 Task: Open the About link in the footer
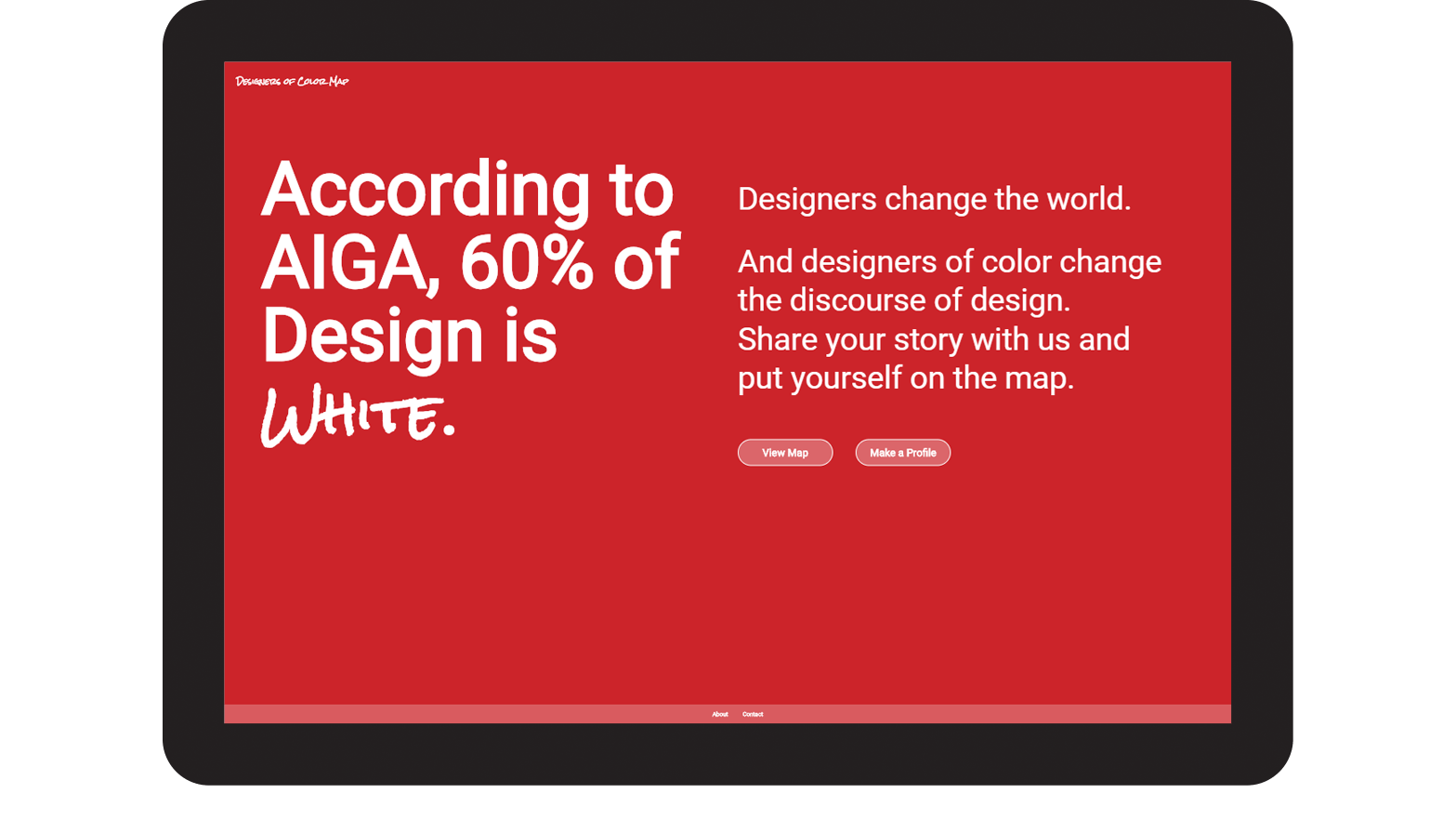[720, 714]
